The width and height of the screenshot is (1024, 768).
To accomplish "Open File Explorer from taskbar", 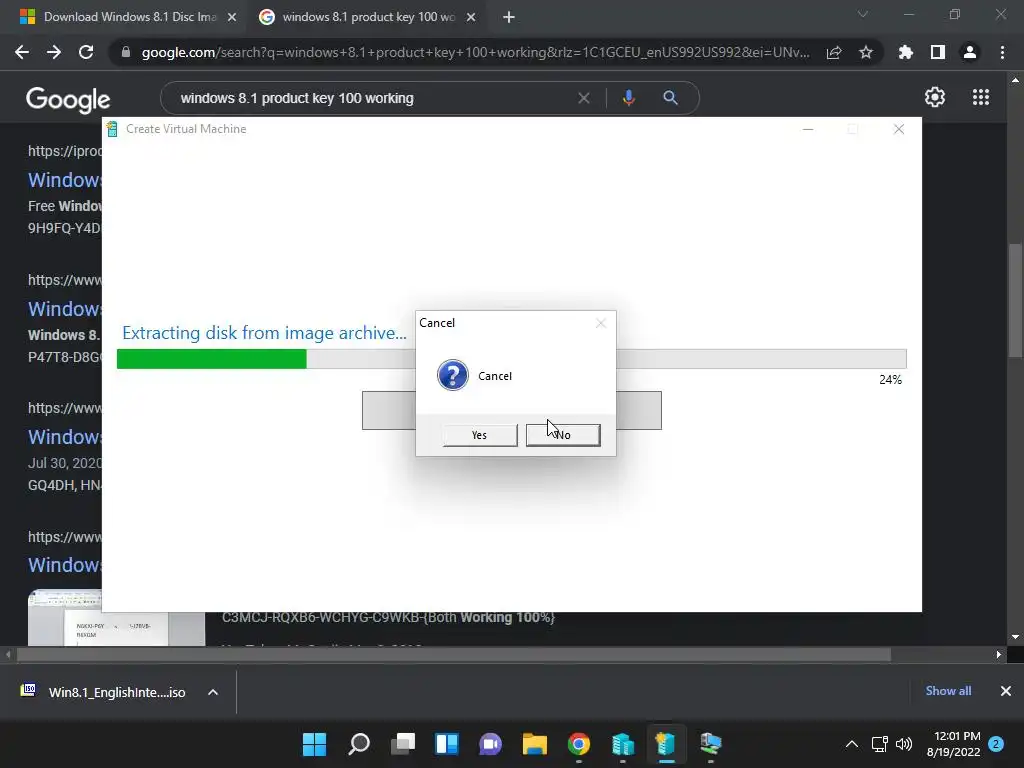I will [x=534, y=744].
